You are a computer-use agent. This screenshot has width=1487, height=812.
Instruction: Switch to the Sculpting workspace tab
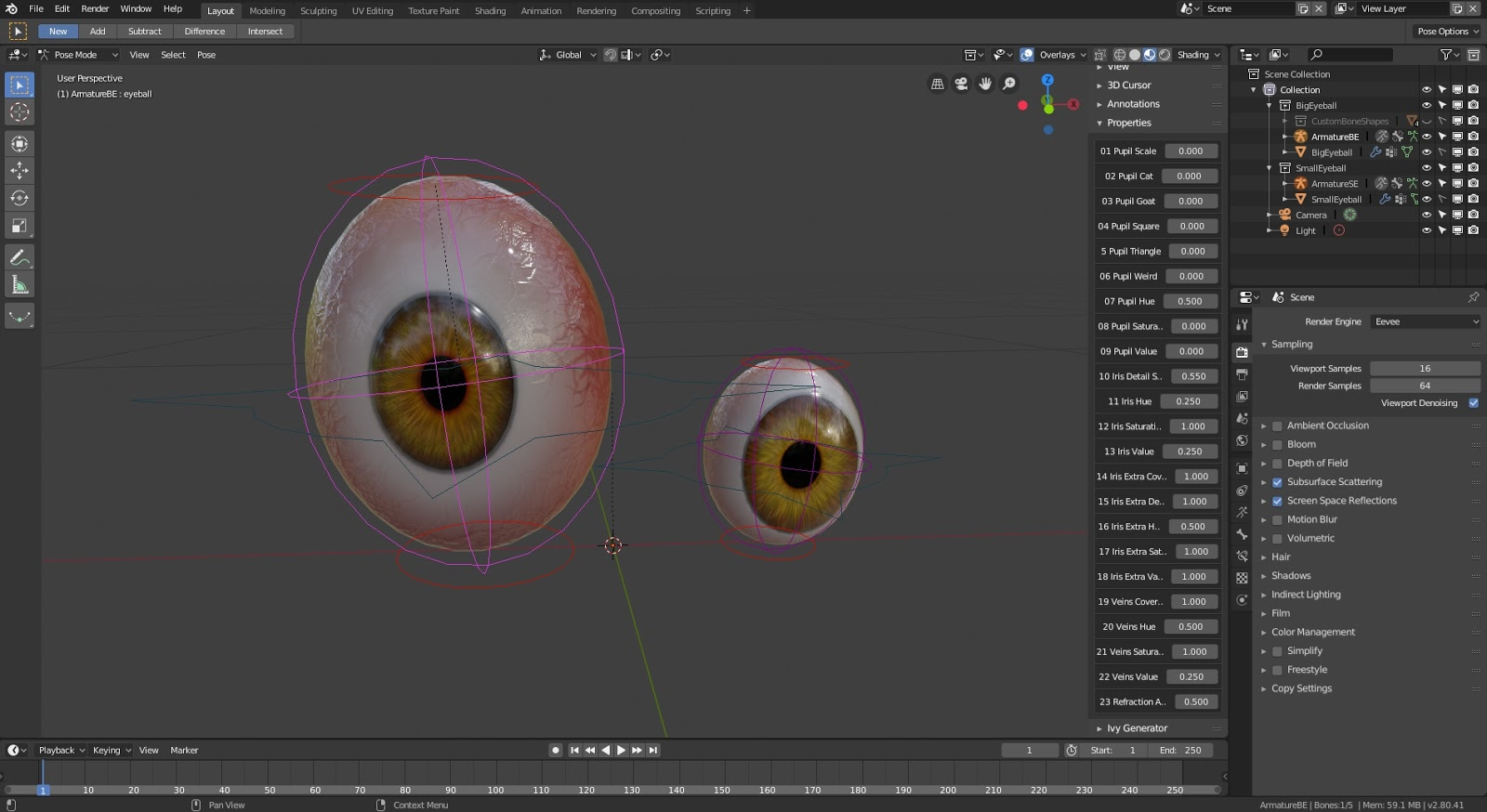(318, 11)
